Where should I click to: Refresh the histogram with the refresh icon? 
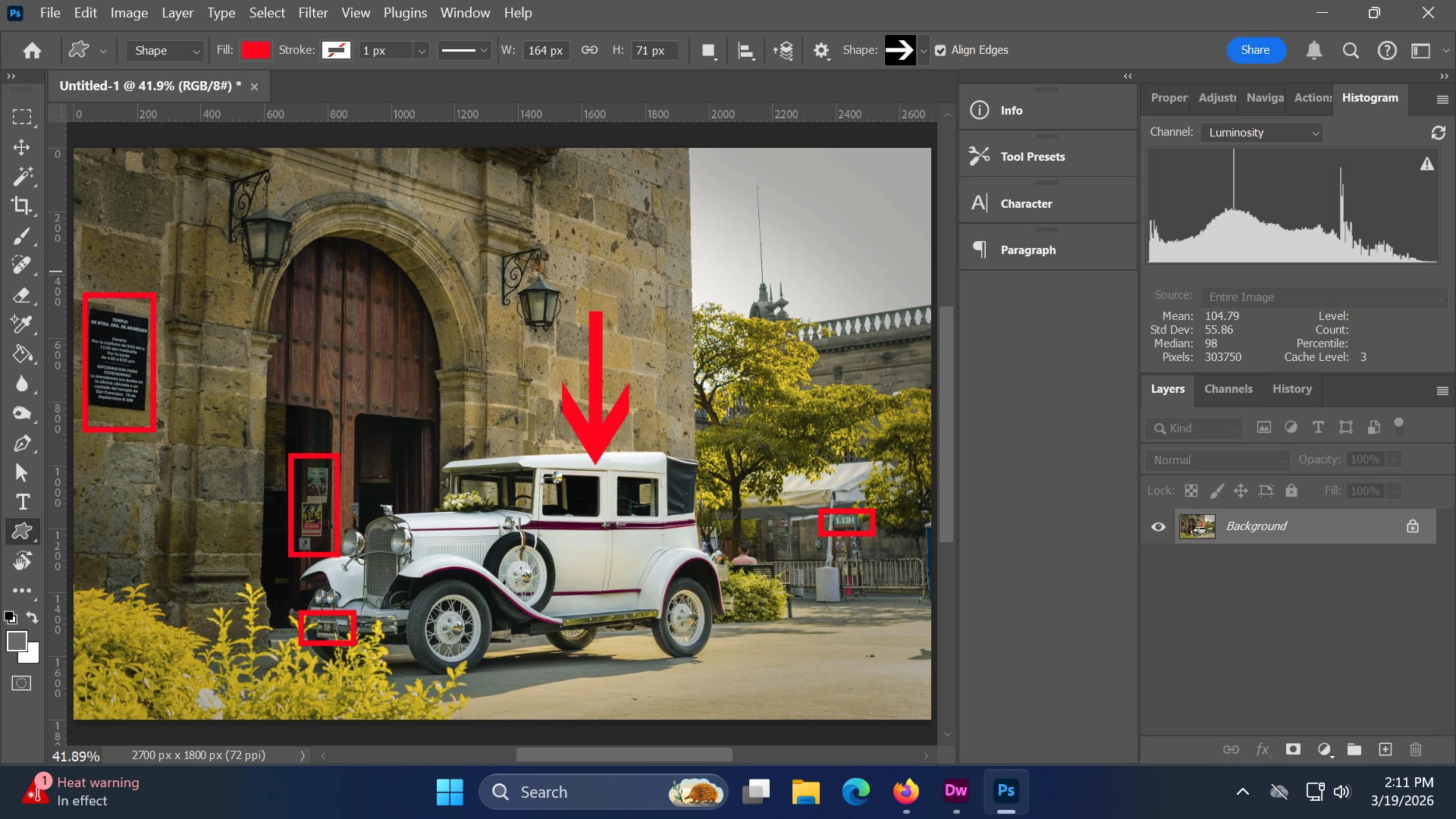tap(1438, 133)
